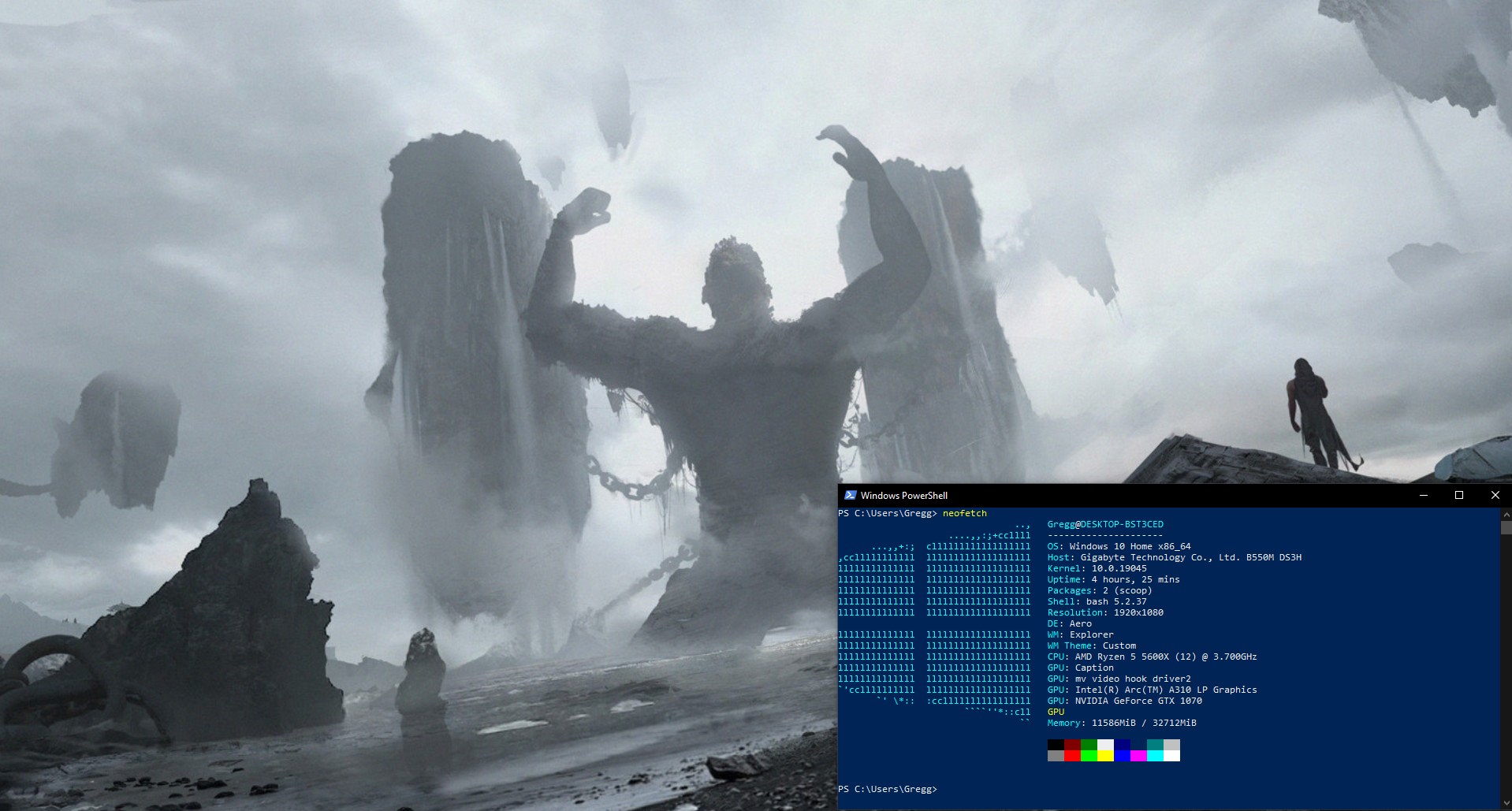Click the 'OS: Windows 10 Home x86_64' line
The width and height of the screenshot is (1512, 811).
point(1119,546)
